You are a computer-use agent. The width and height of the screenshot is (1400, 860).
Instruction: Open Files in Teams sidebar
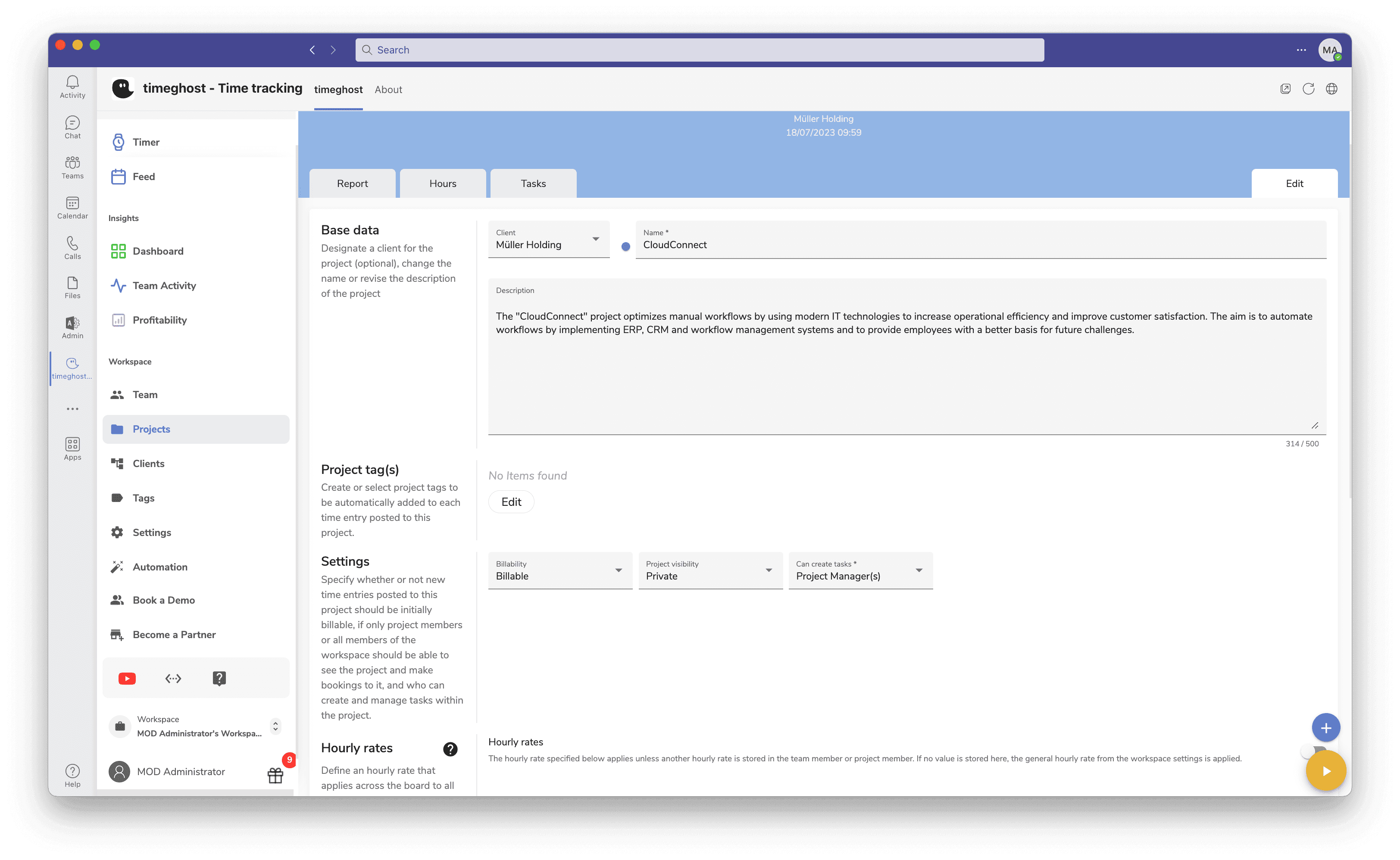coord(72,288)
